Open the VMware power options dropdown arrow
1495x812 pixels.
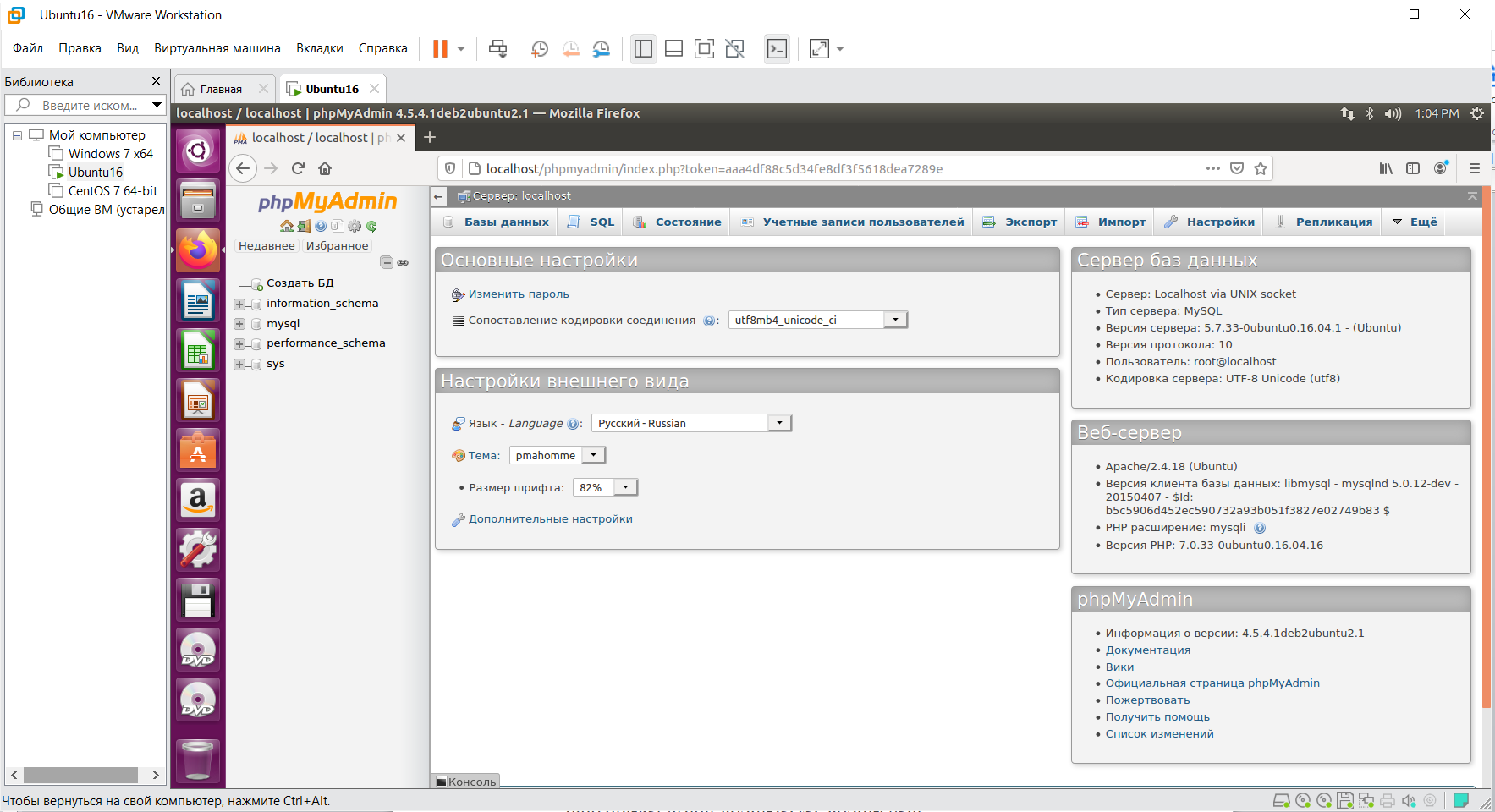tap(461, 48)
